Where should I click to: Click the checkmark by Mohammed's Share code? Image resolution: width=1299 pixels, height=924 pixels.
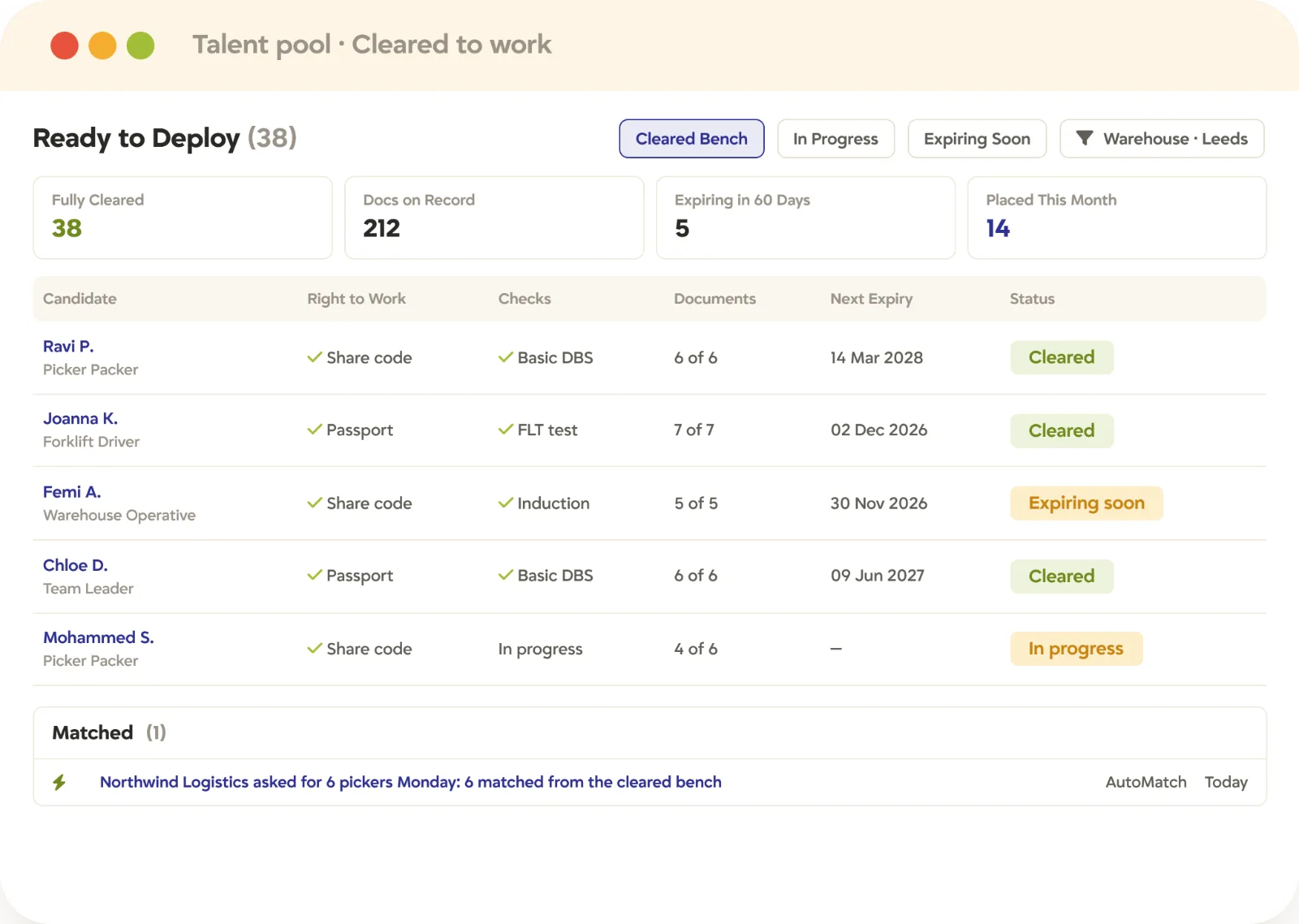point(315,648)
